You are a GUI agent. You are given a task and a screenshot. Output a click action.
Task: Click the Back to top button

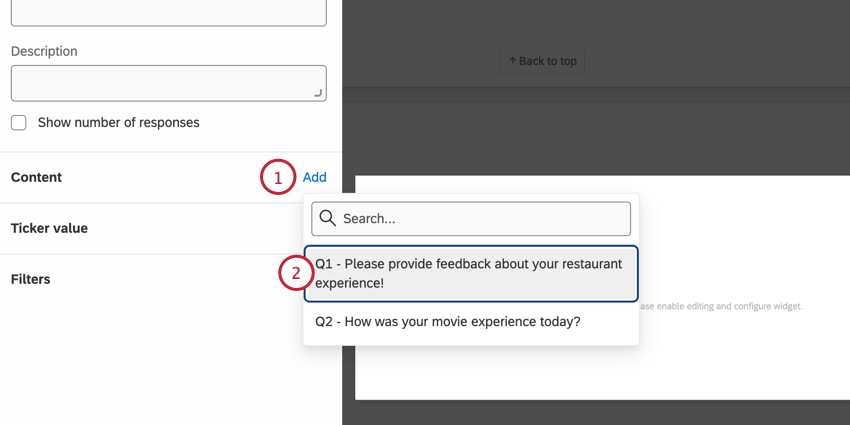click(542, 61)
